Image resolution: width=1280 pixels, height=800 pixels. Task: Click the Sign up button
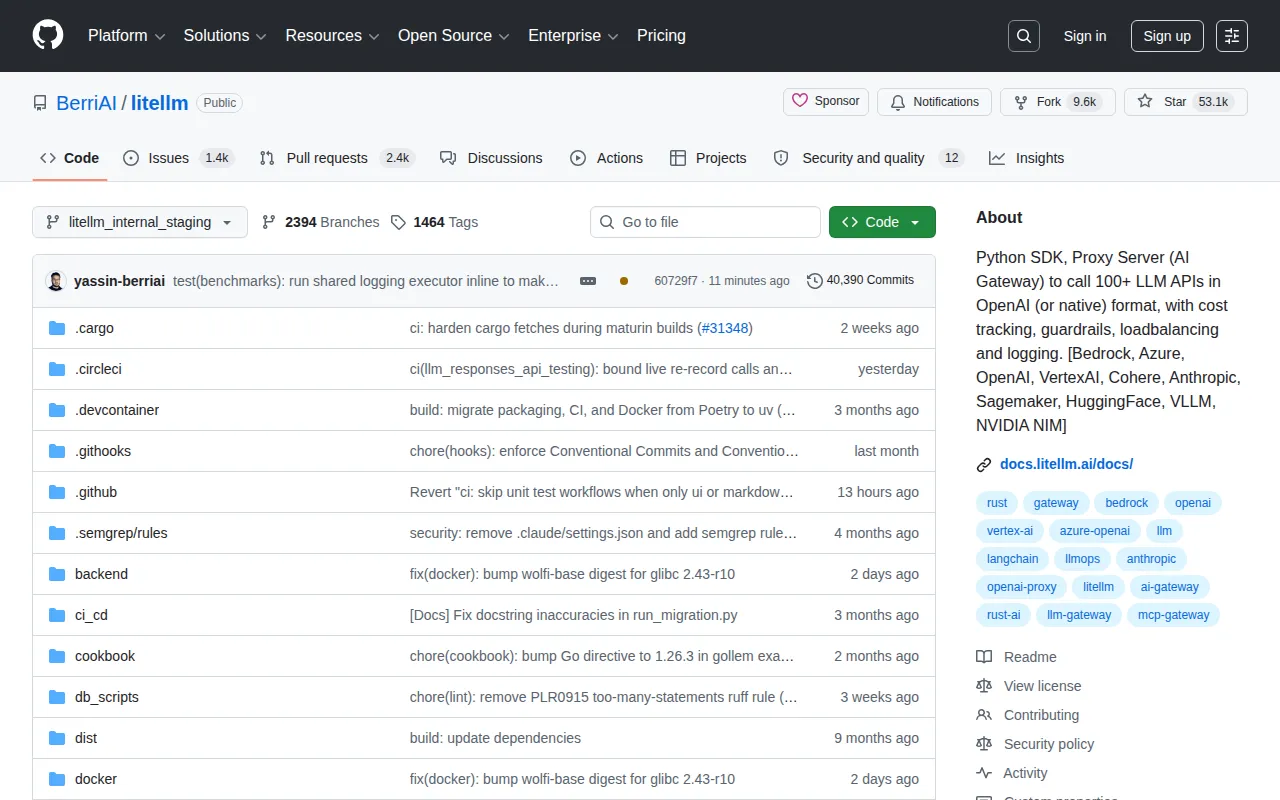tap(1167, 36)
